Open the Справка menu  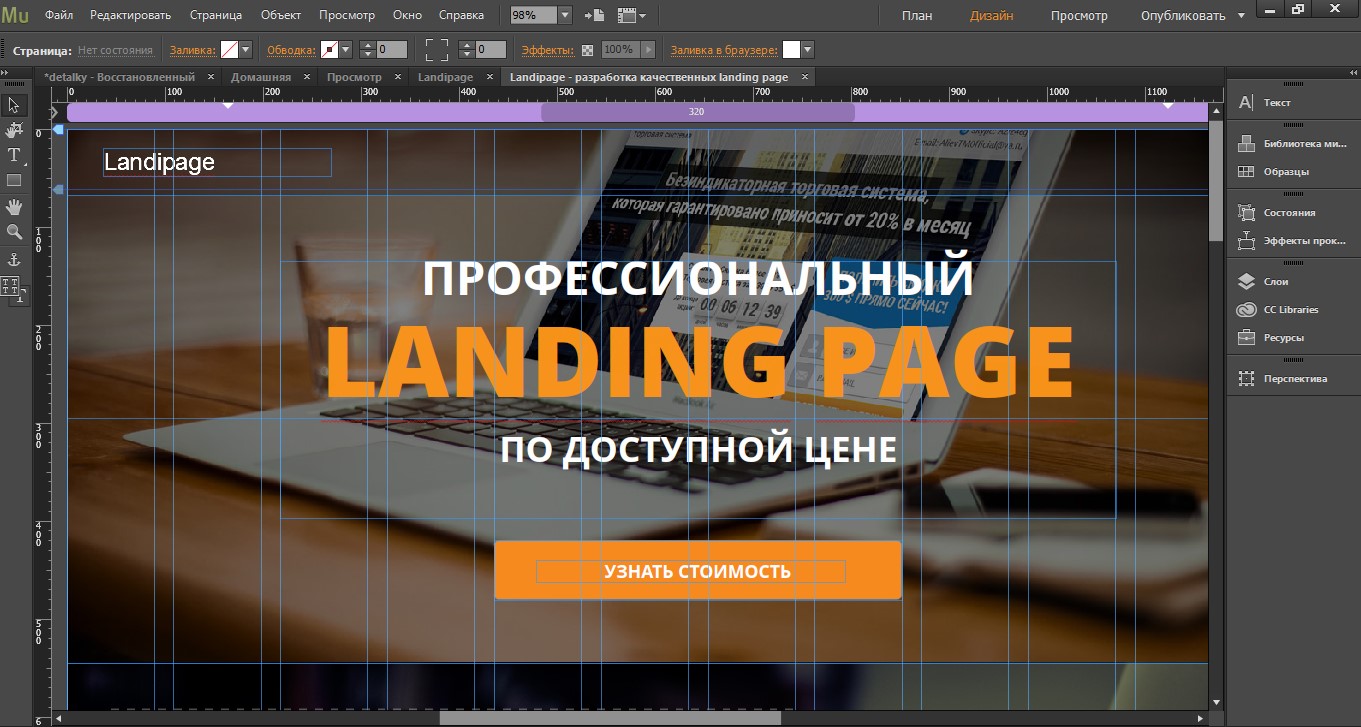coord(461,15)
